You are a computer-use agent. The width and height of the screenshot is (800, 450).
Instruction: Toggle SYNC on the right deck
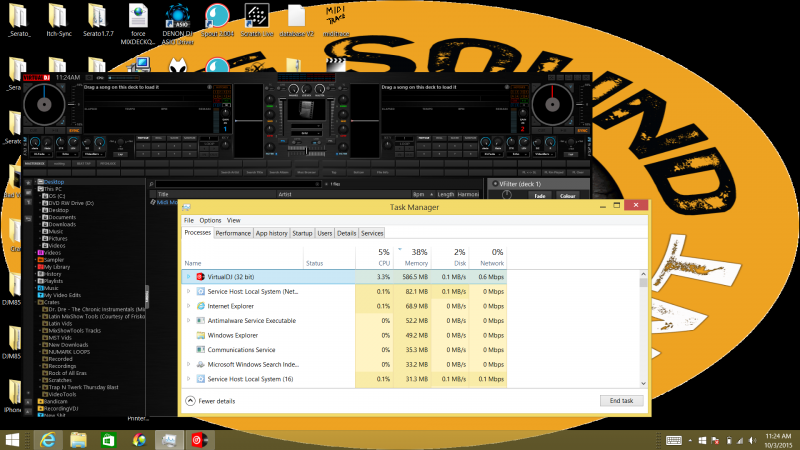[x=582, y=131]
